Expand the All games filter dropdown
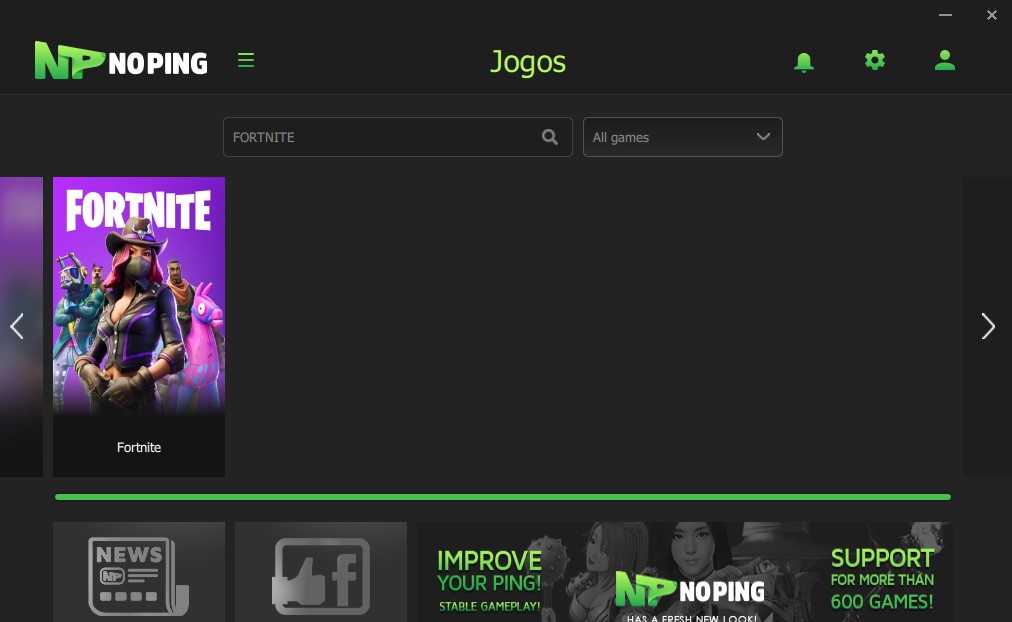The width and height of the screenshot is (1012, 622). pos(683,137)
